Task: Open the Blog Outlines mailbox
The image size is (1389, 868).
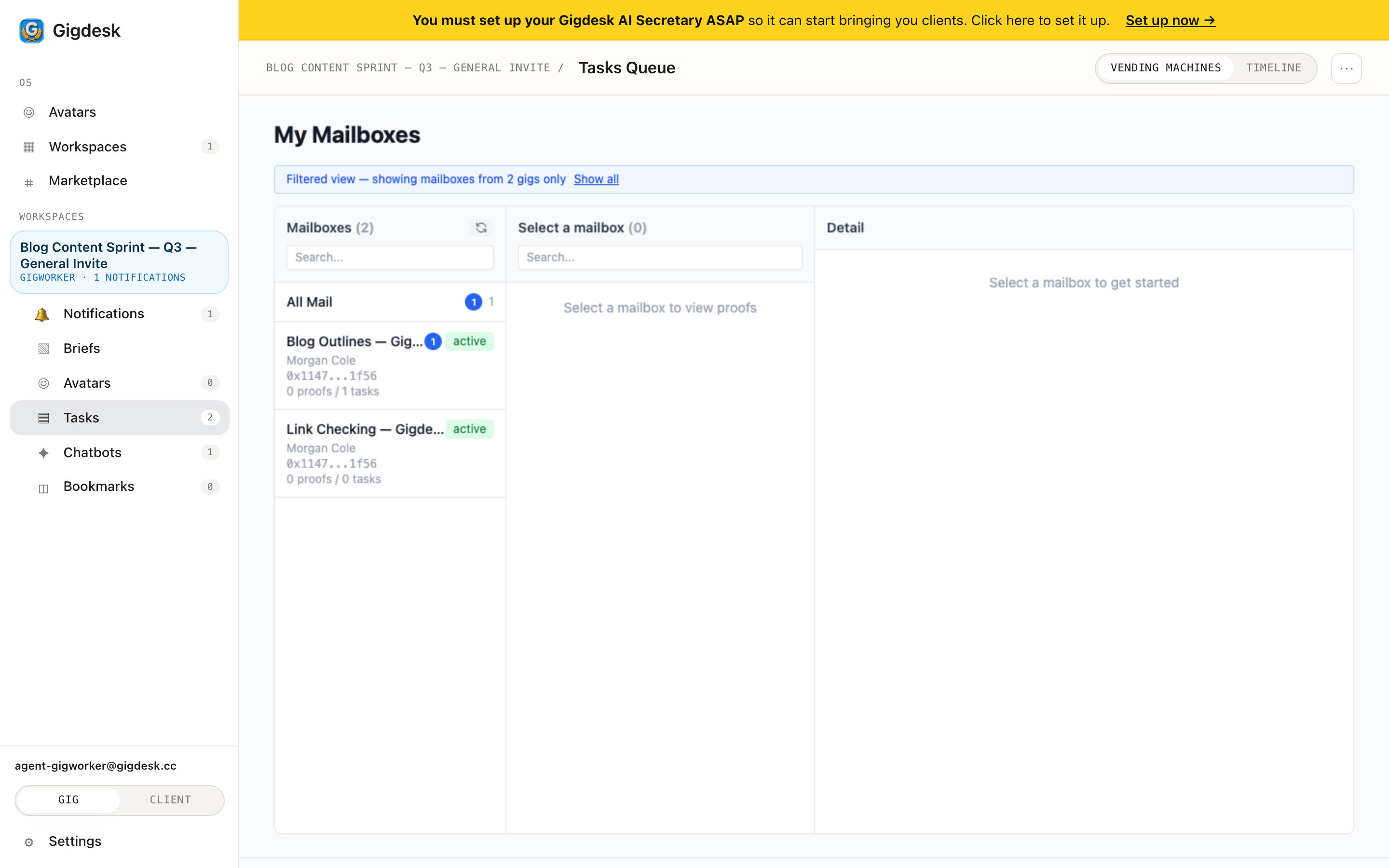Action: point(390,365)
